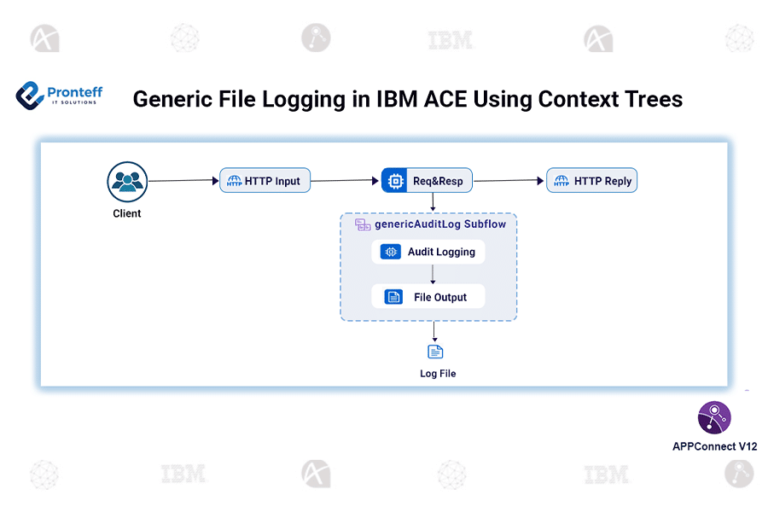Click the Audit Logging gear icon
This screenshot has width=768, height=512.
pyautogui.click(x=390, y=252)
